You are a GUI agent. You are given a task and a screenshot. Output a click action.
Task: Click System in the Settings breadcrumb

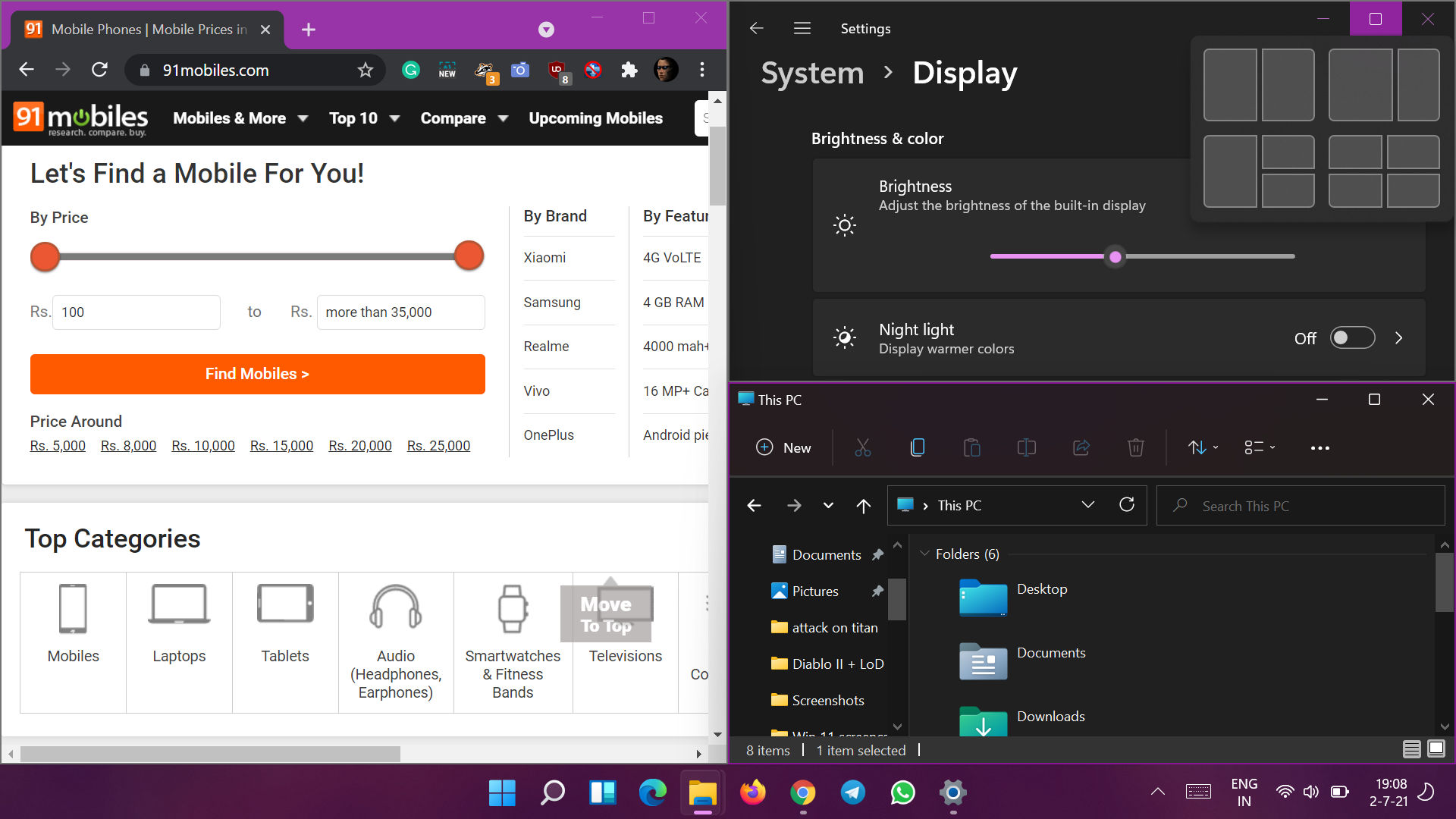[x=812, y=73]
